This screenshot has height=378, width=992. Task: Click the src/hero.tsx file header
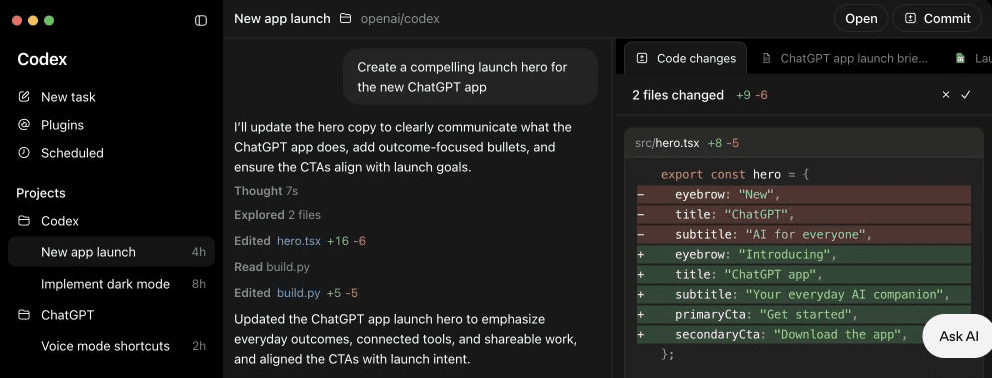pyautogui.click(x=803, y=143)
